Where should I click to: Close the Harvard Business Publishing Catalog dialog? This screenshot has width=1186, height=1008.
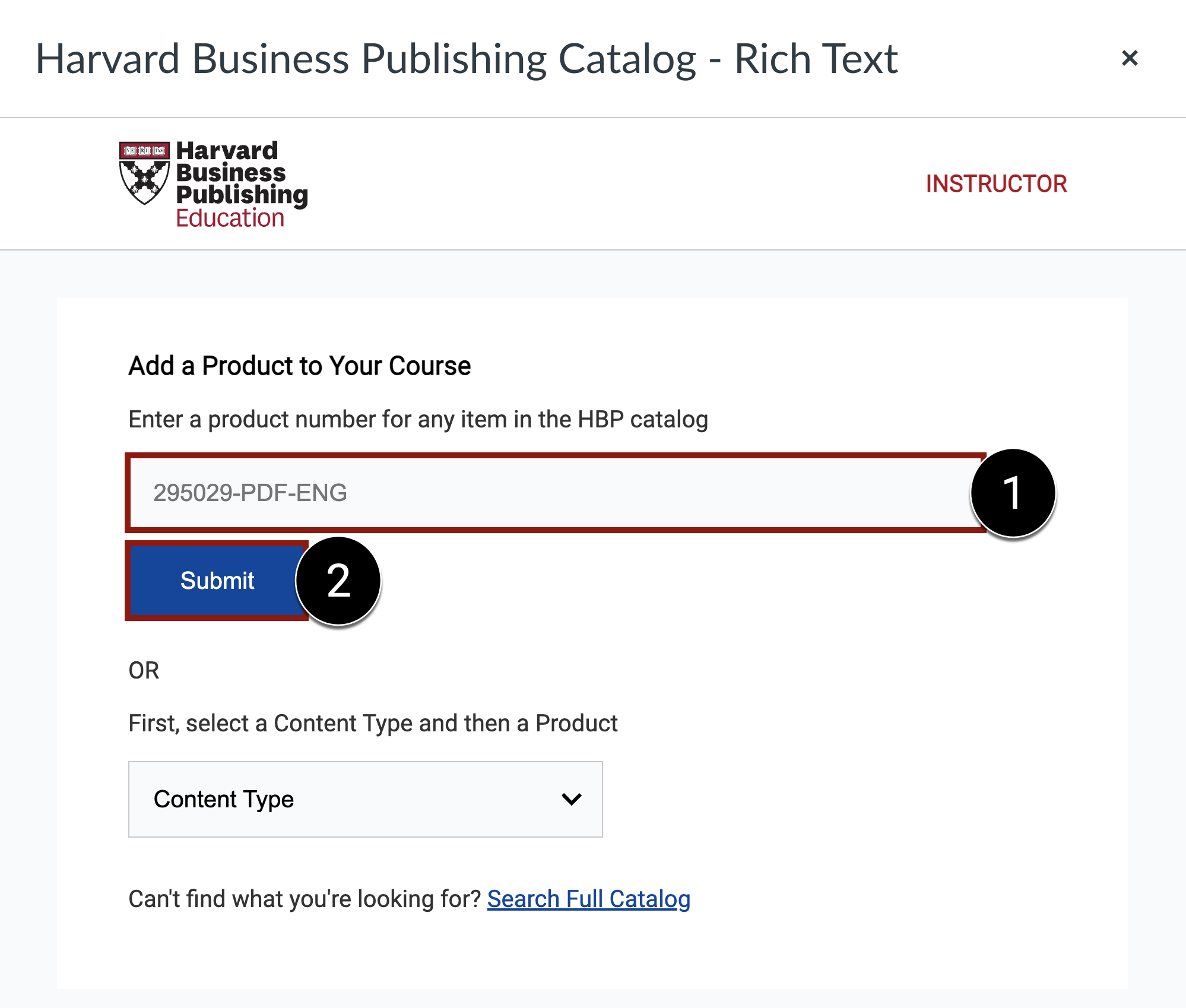(x=1131, y=58)
